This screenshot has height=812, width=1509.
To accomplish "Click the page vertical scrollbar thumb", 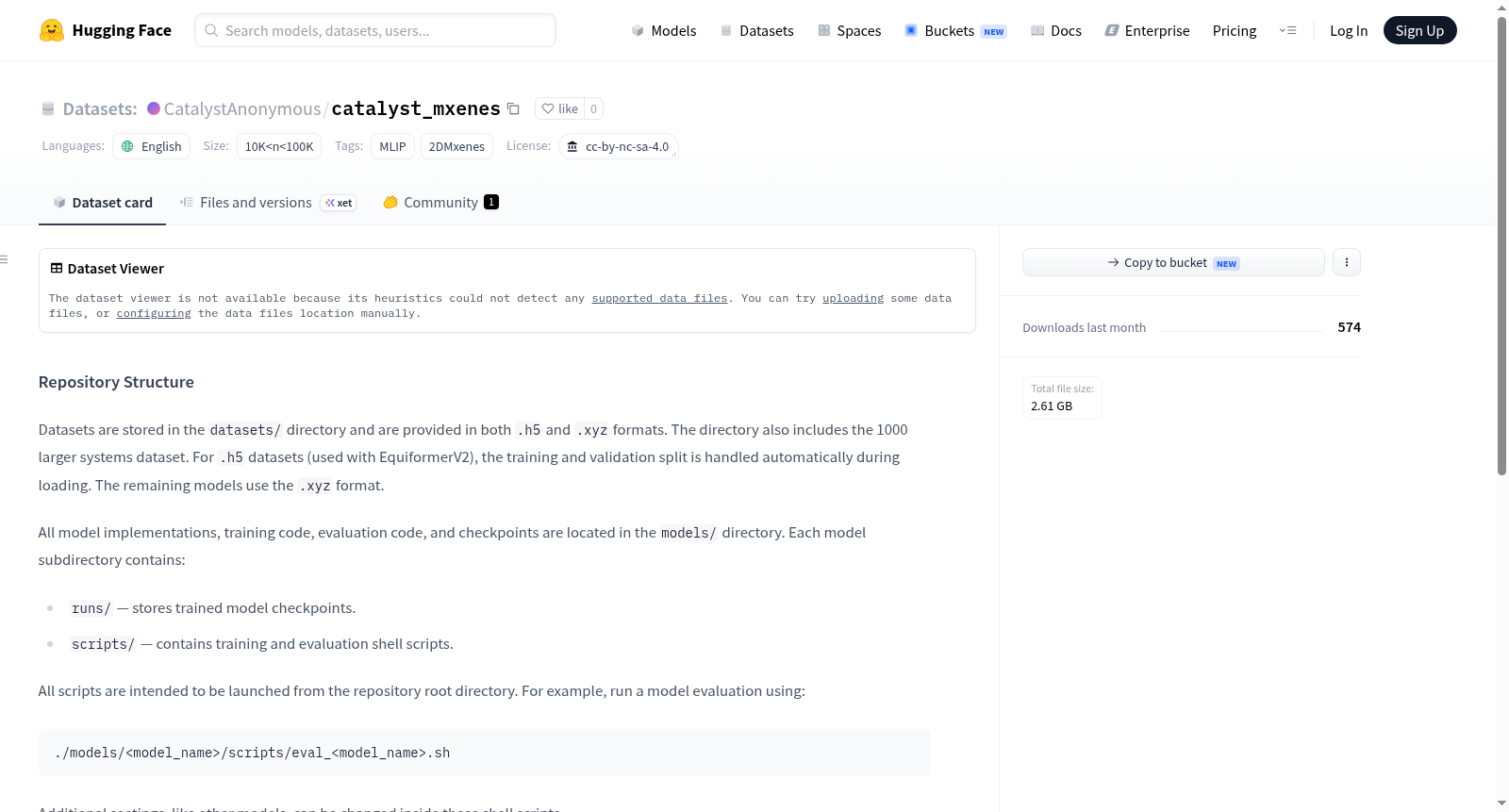I will click(x=1501, y=245).
